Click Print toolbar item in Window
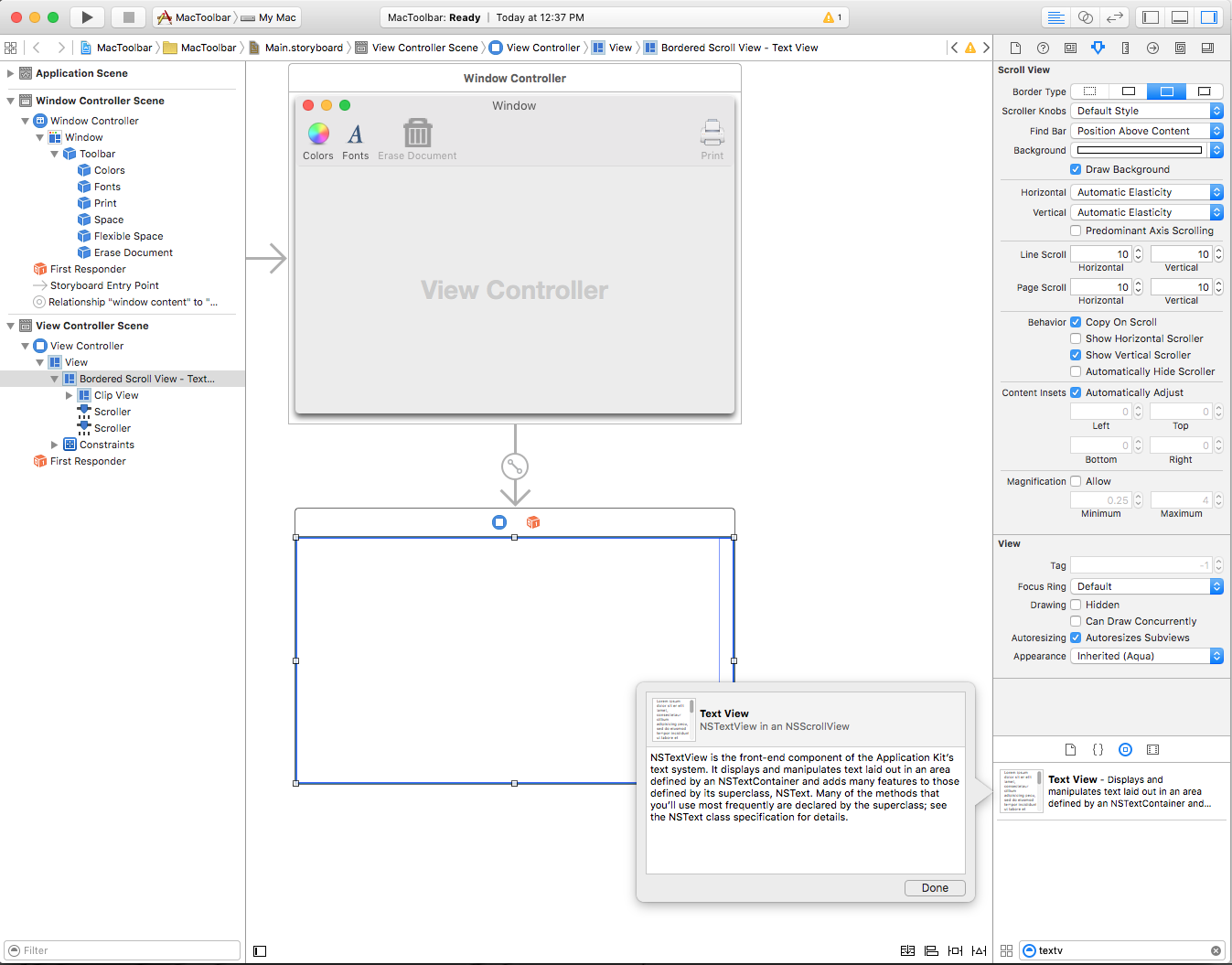Image resolution: width=1232 pixels, height=965 pixels. coord(712,141)
